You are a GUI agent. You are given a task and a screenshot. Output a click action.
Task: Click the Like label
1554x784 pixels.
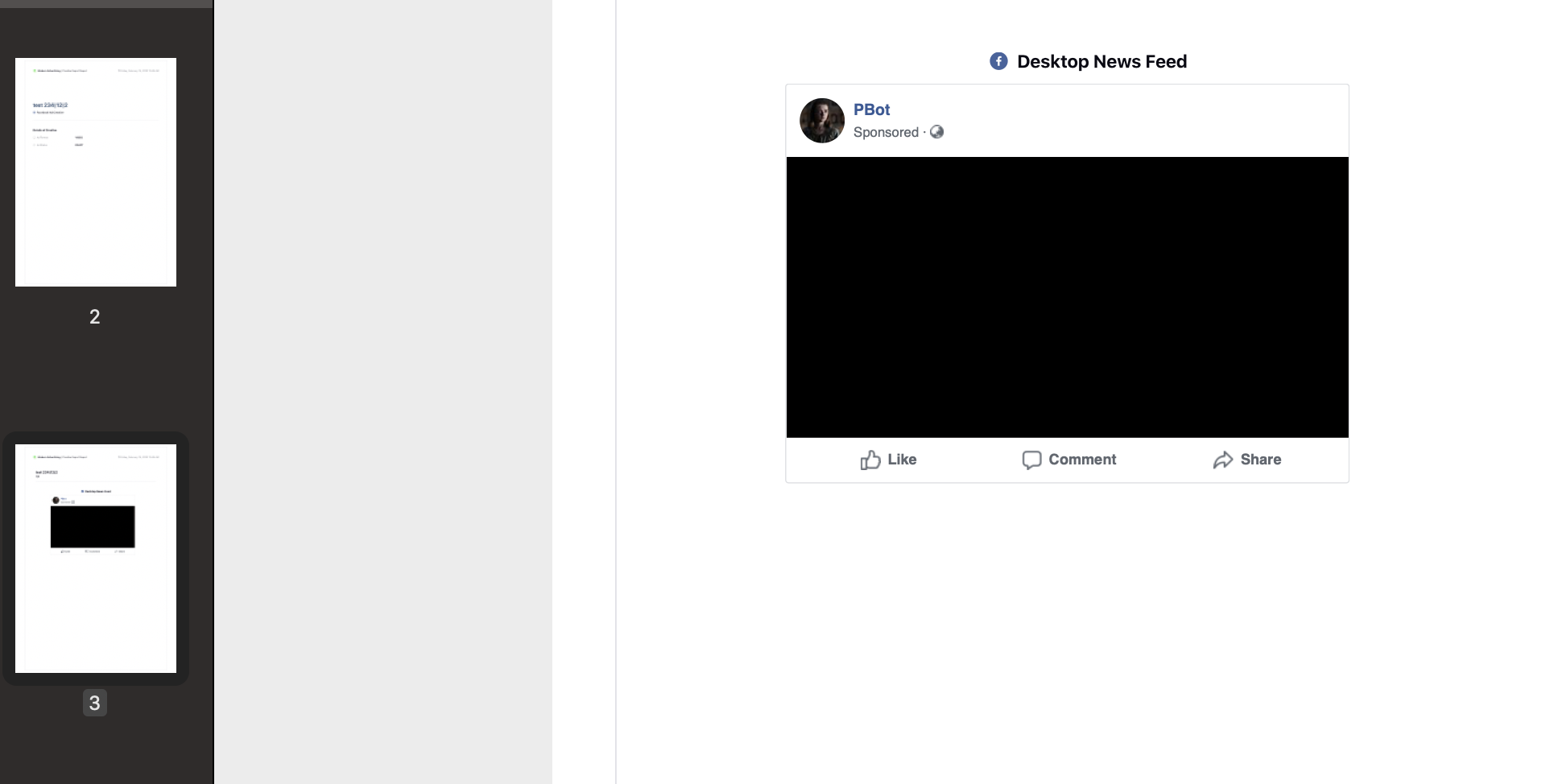click(902, 460)
